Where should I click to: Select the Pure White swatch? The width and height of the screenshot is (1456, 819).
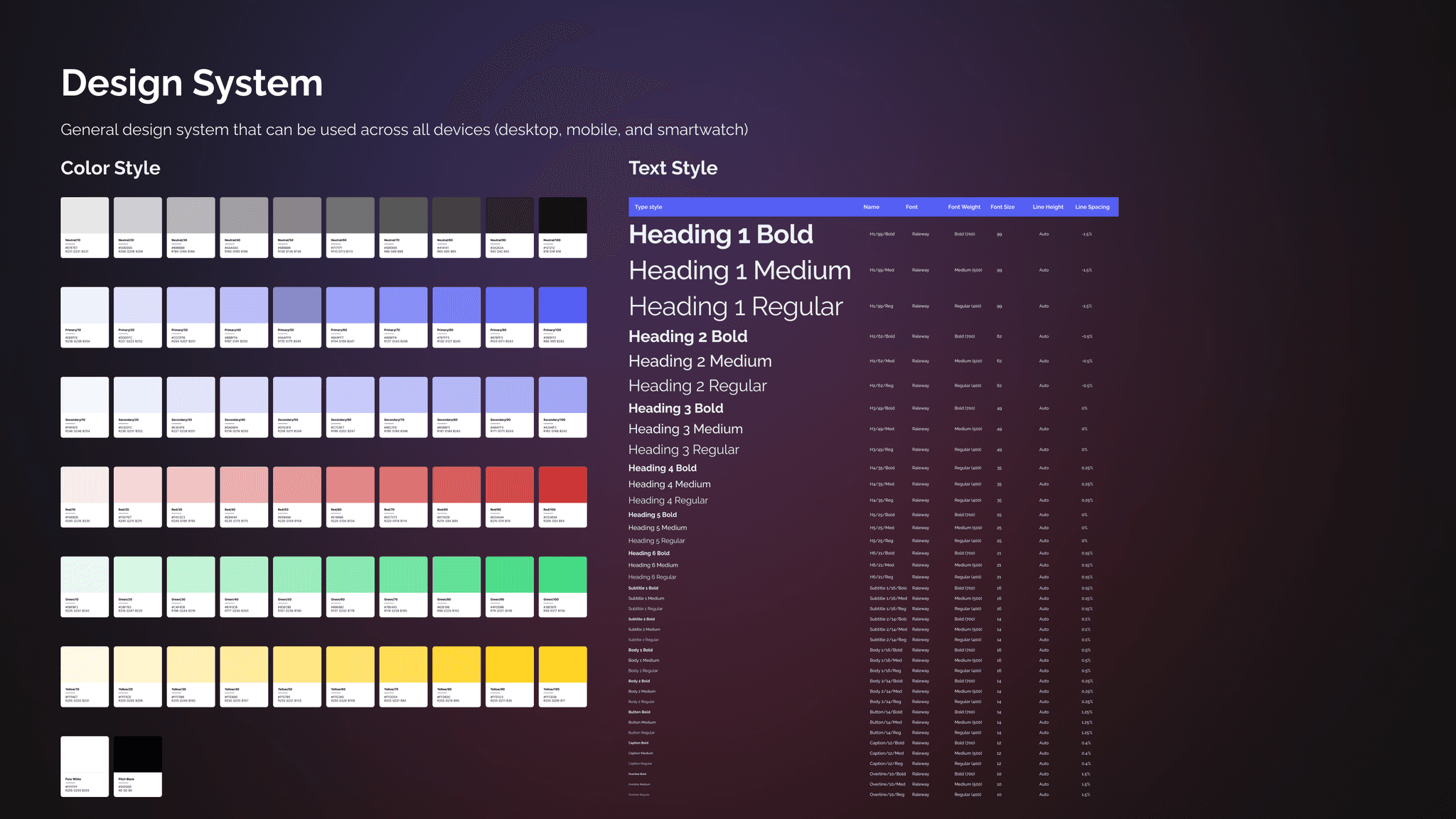point(85,766)
